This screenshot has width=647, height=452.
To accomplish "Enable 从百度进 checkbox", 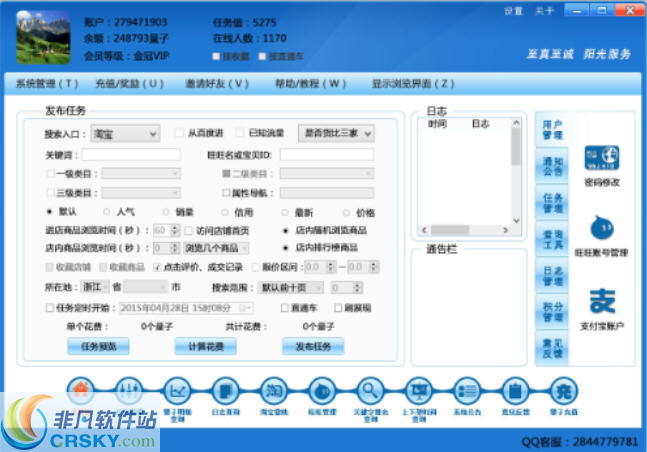I will [179, 133].
